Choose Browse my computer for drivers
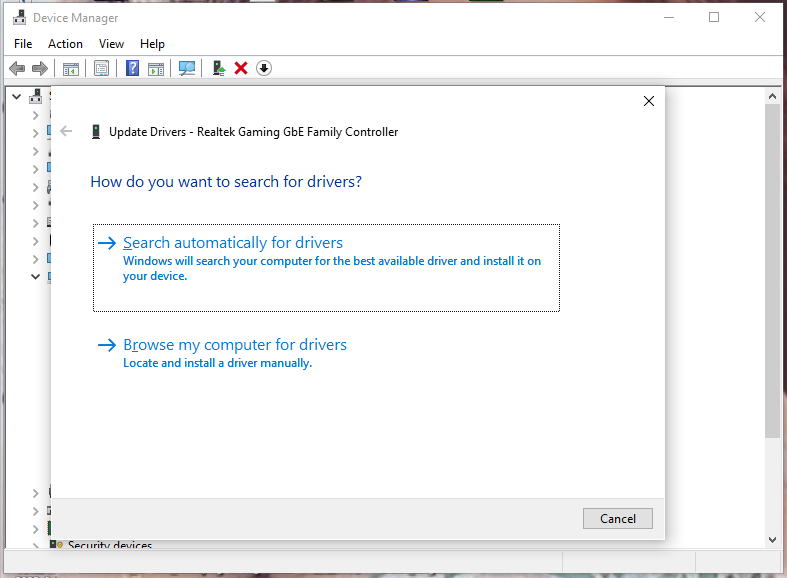Viewport: 787px width, 578px height. 326,353
